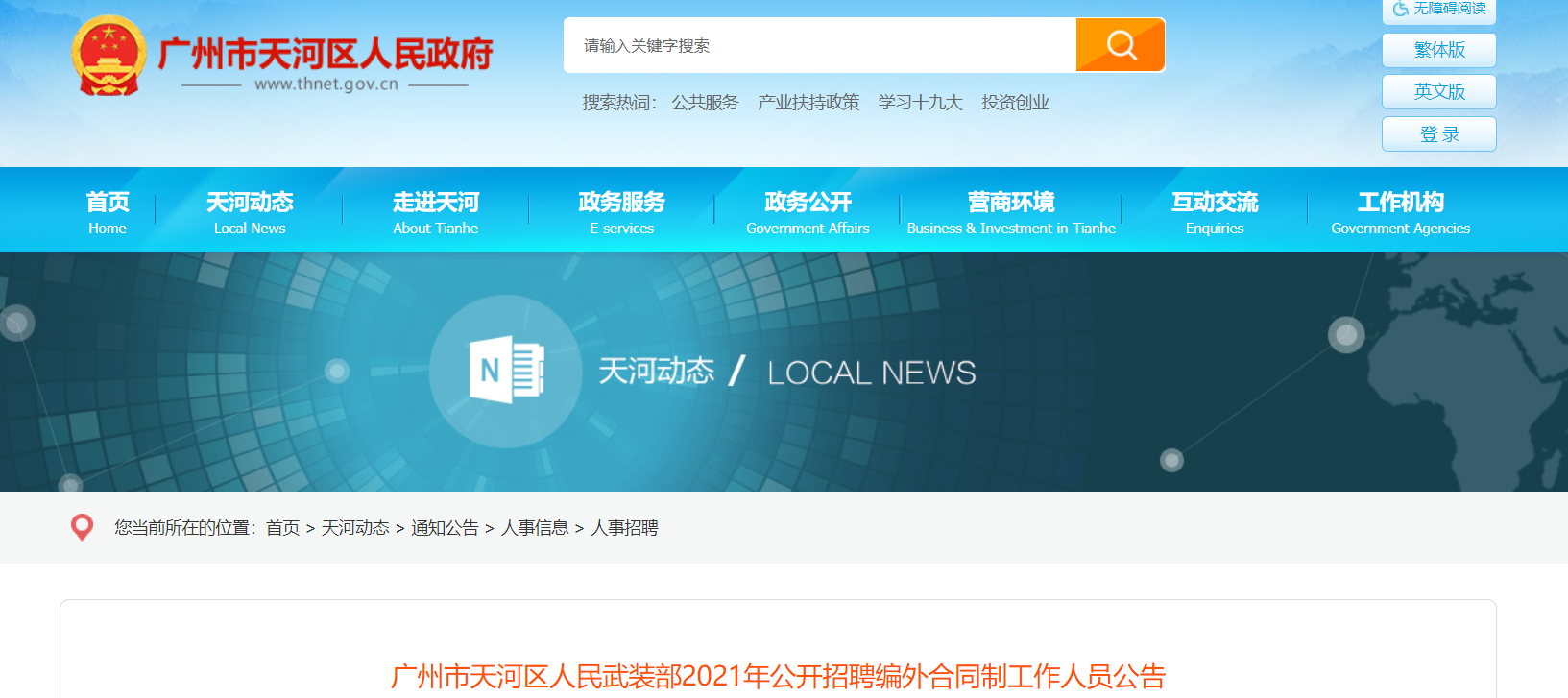Open the 走进天河 About Tianhe menu

[x=436, y=212]
